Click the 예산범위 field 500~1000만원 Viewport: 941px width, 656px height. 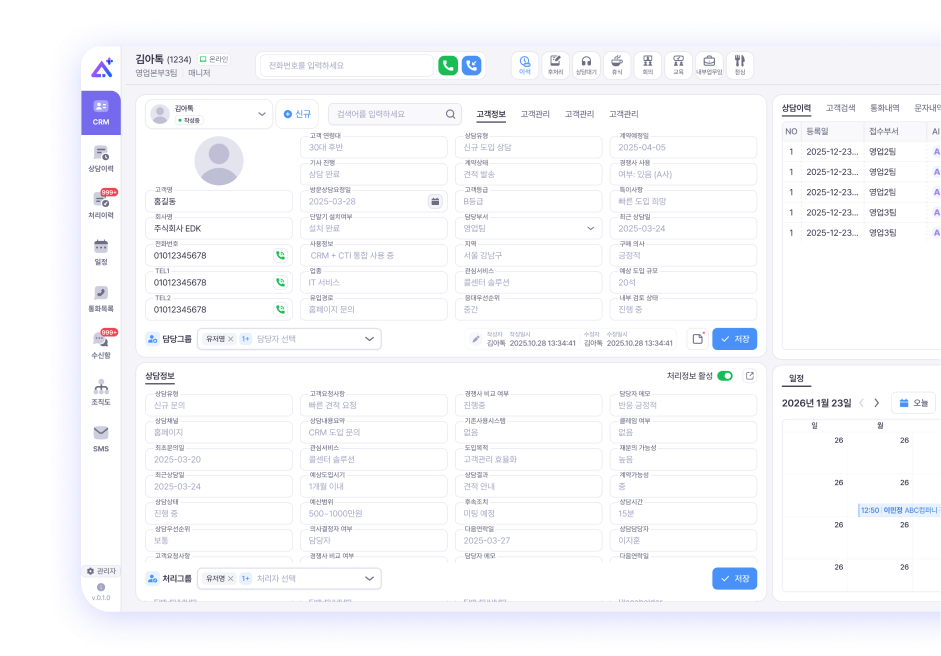[373, 513]
